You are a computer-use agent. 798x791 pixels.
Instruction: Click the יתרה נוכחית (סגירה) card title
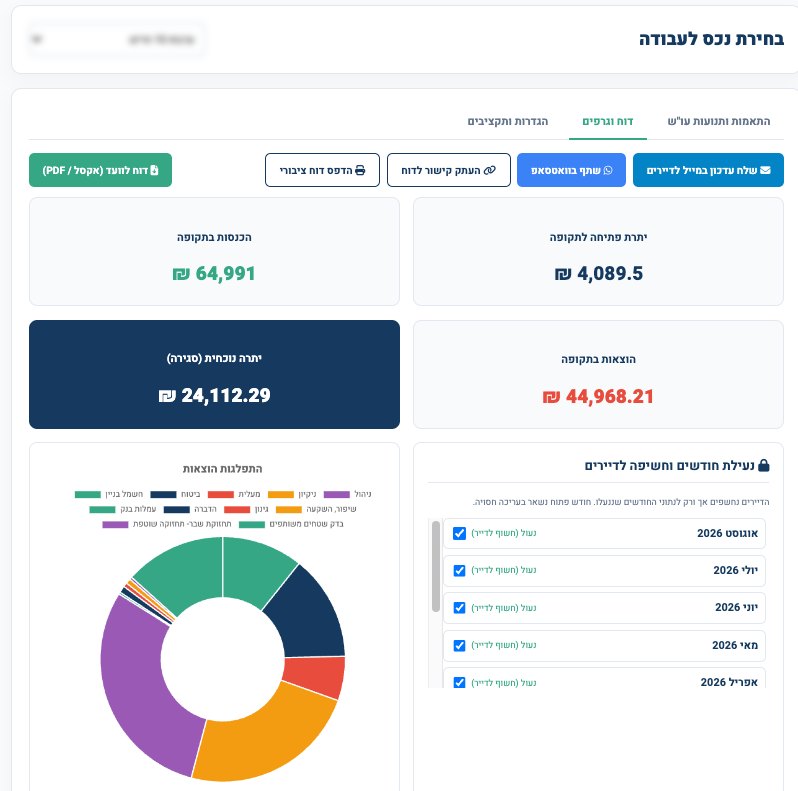[214, 358]
